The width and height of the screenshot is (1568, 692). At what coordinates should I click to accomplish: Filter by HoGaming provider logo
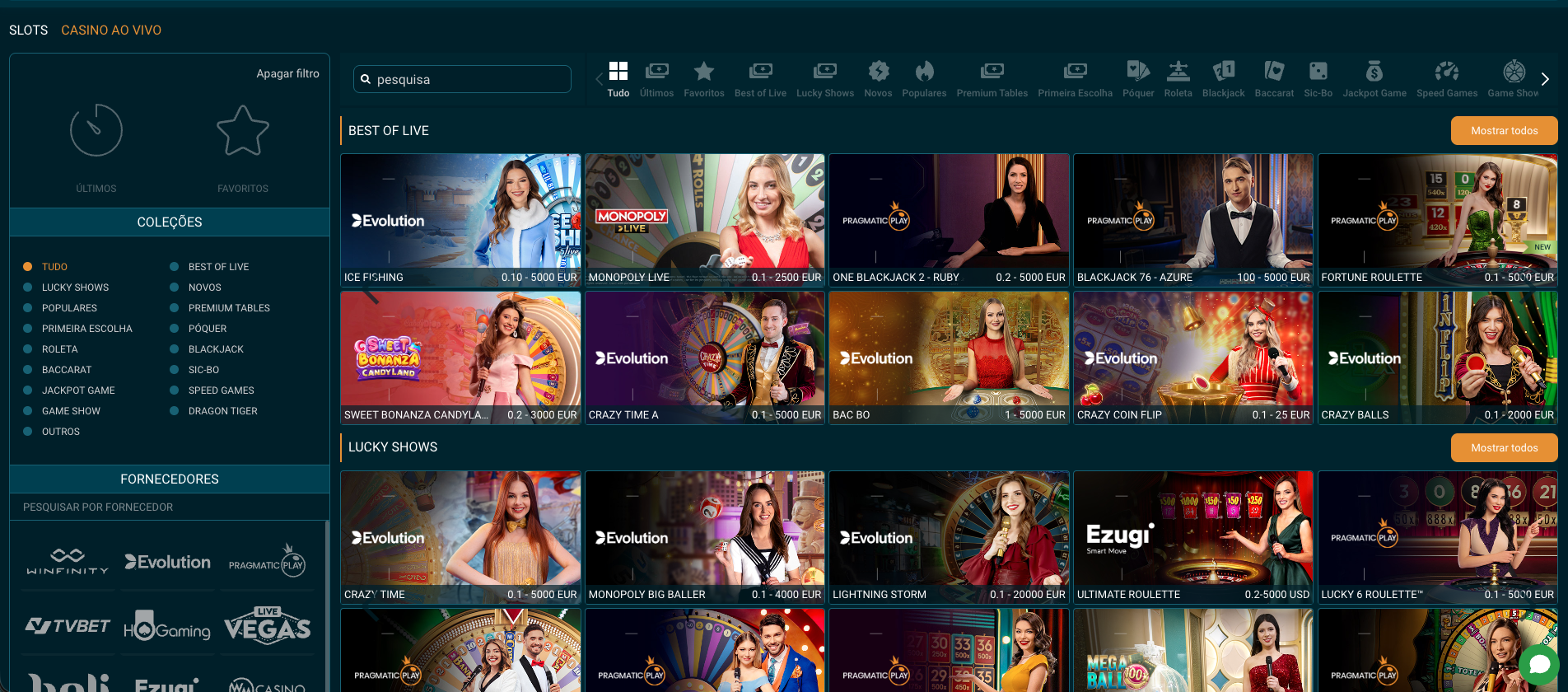coord(168,626)
